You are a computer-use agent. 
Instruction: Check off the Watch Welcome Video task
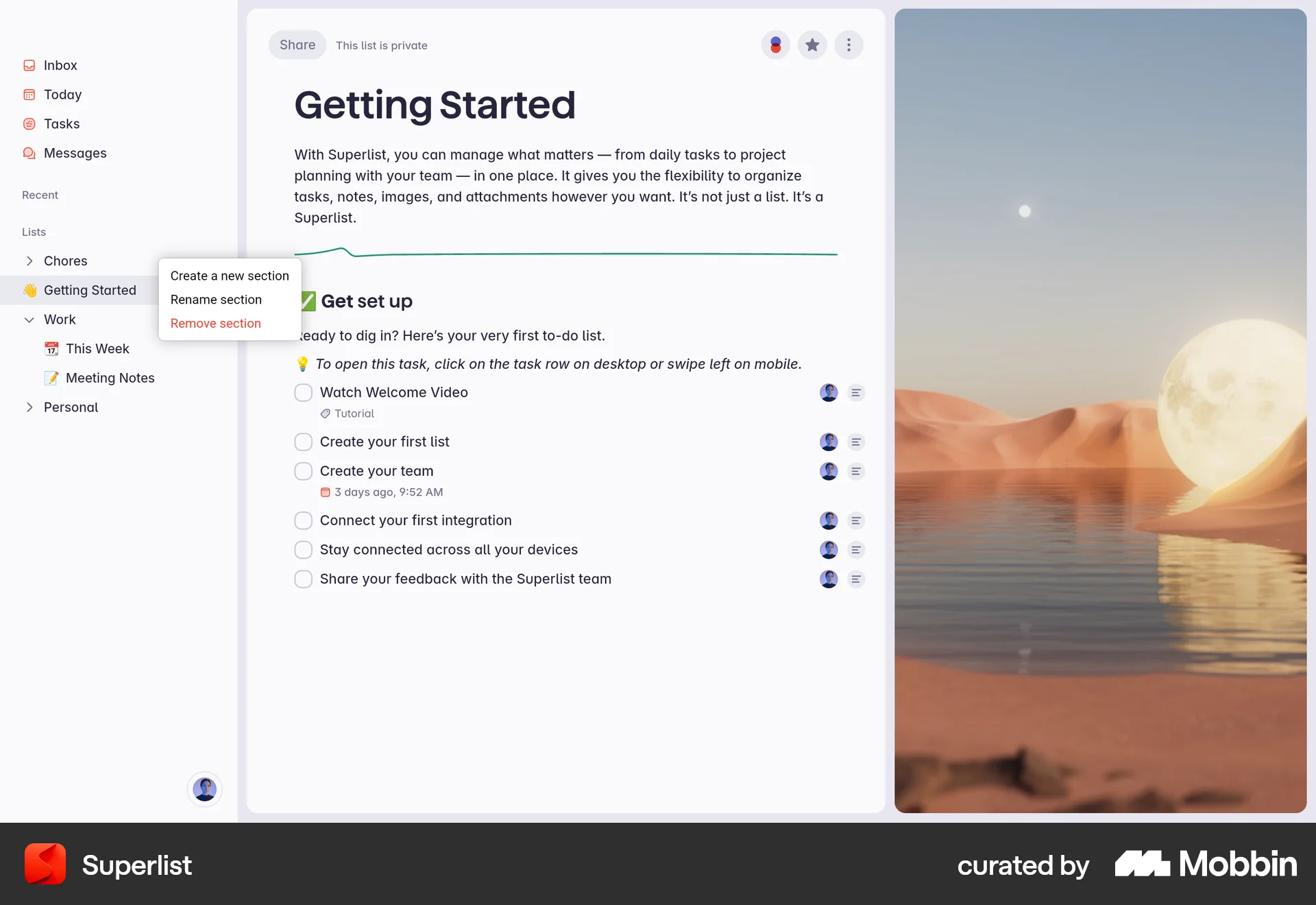tap(303, 392)
